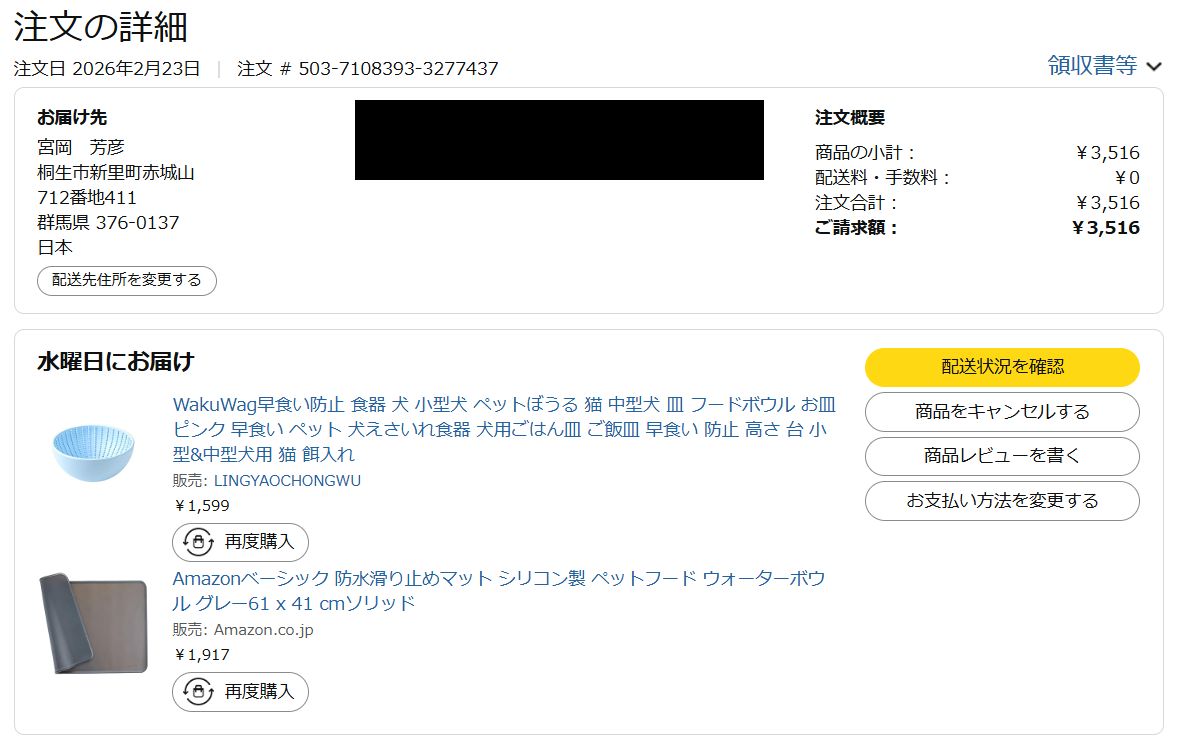Screen dimensions: 1177x747
Task: Open 商品レビューを書く to write a review
Action: [x=1002, y=456]
